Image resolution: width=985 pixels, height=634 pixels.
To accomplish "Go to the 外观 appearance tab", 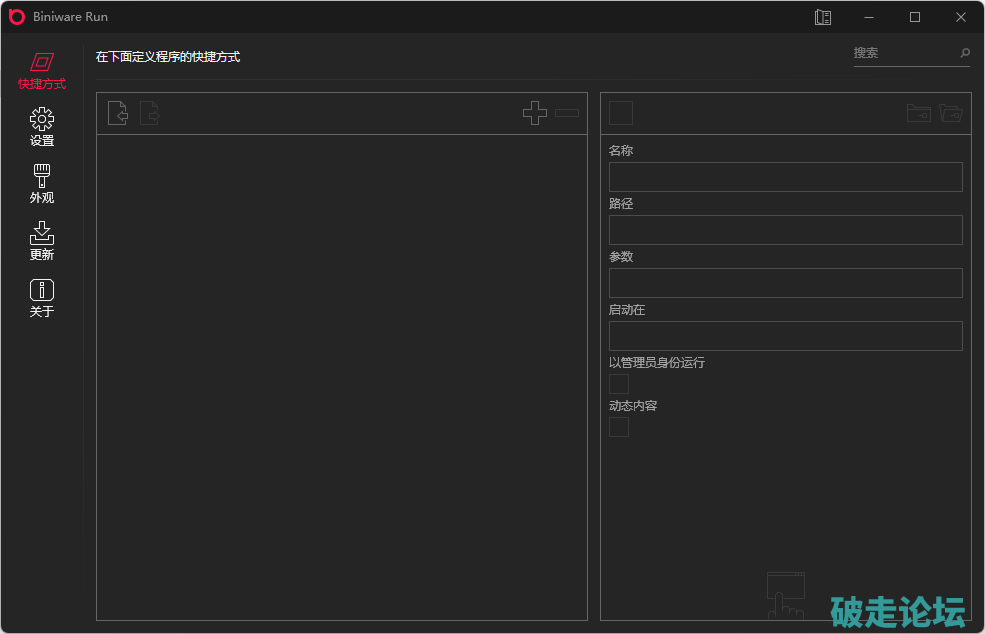I will [x=42, y=185].
